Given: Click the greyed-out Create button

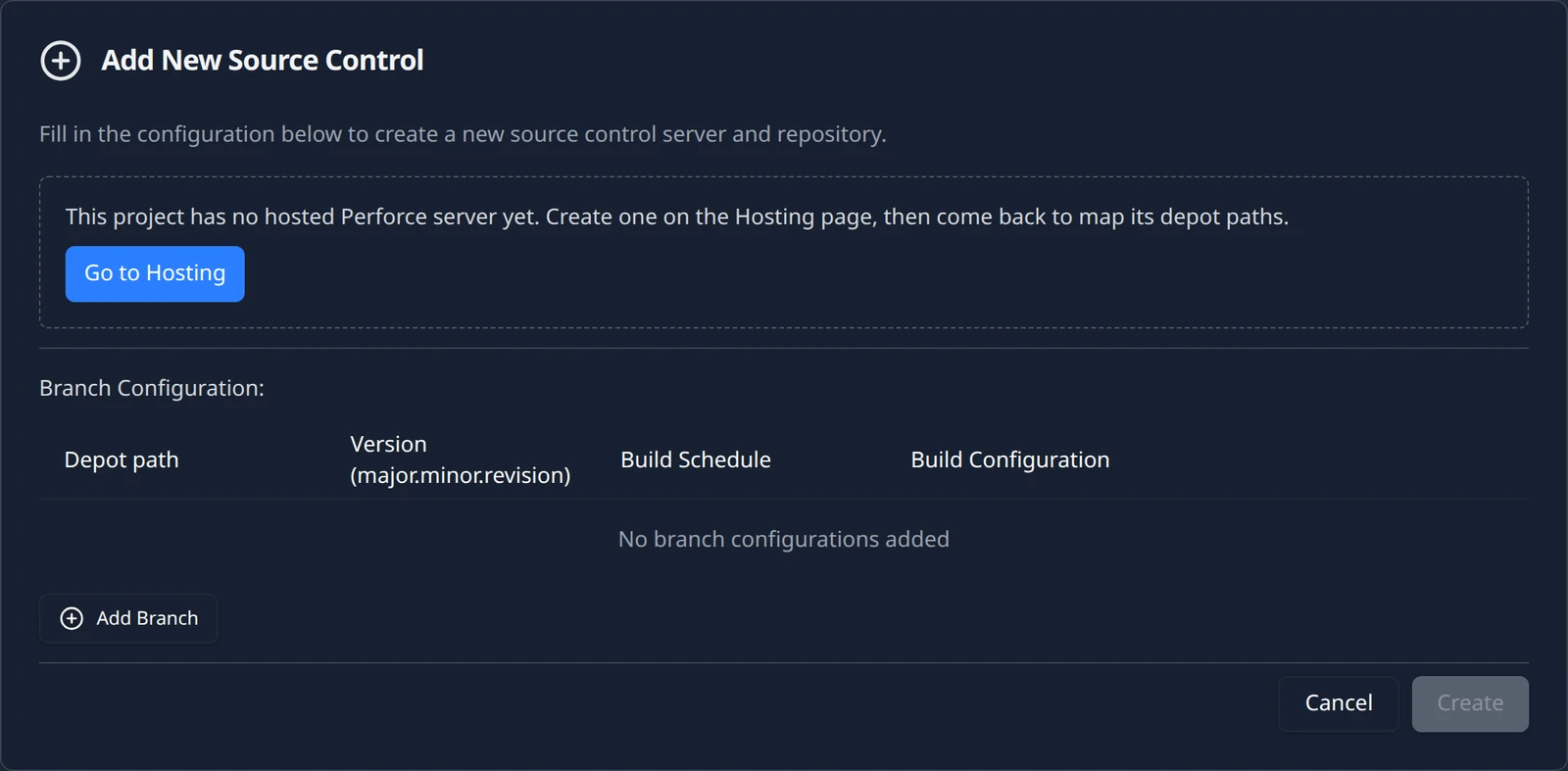Looking at the screenshot, I should [1470, 703].
